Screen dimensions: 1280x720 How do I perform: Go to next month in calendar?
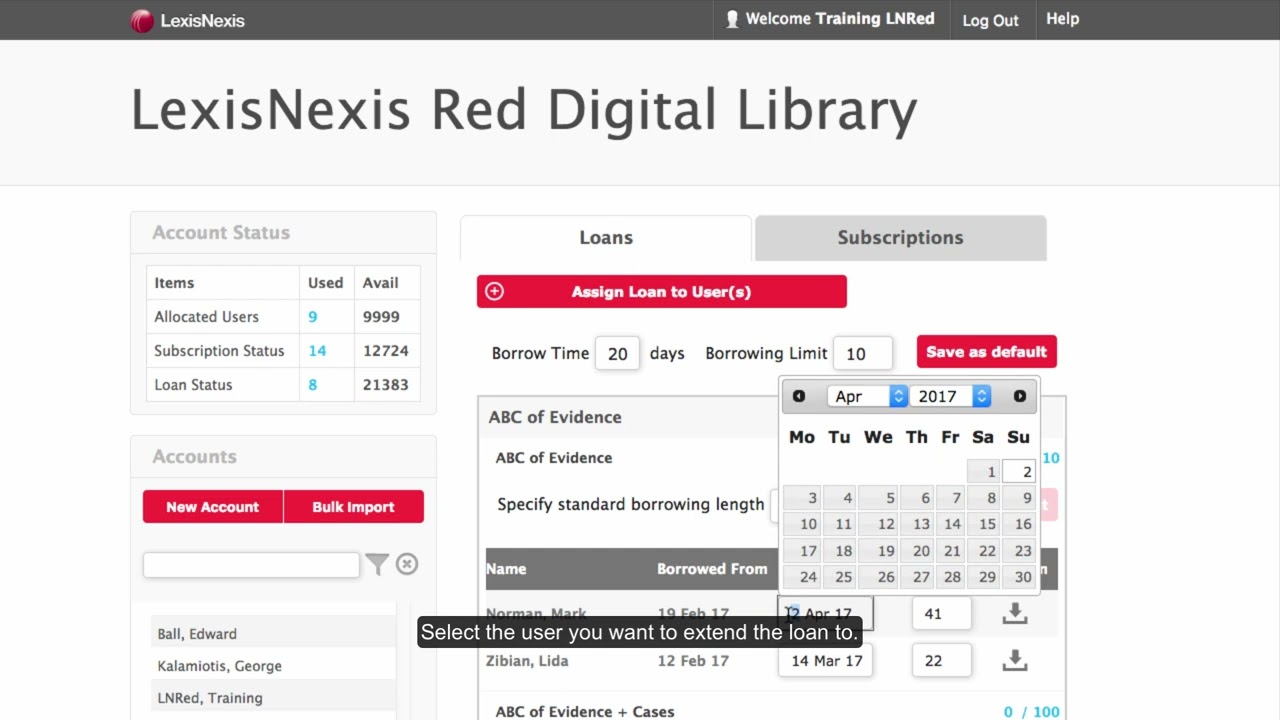[x=1020, y=396]
